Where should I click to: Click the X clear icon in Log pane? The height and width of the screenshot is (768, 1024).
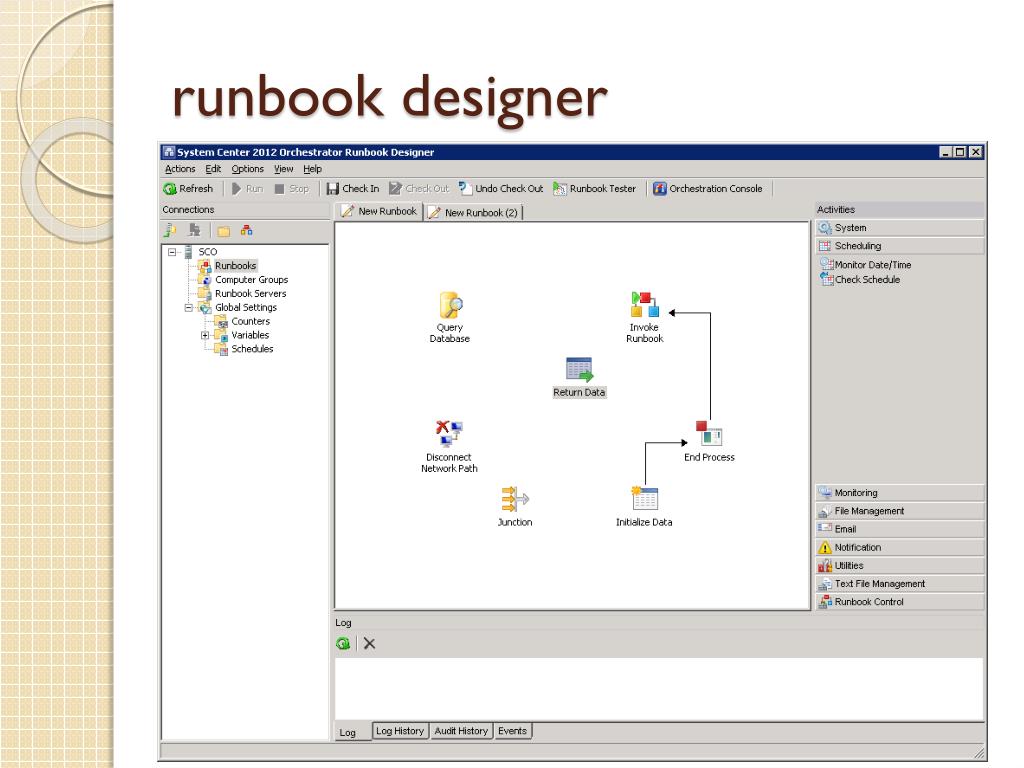pyautogui.click(x=370, y=643)
